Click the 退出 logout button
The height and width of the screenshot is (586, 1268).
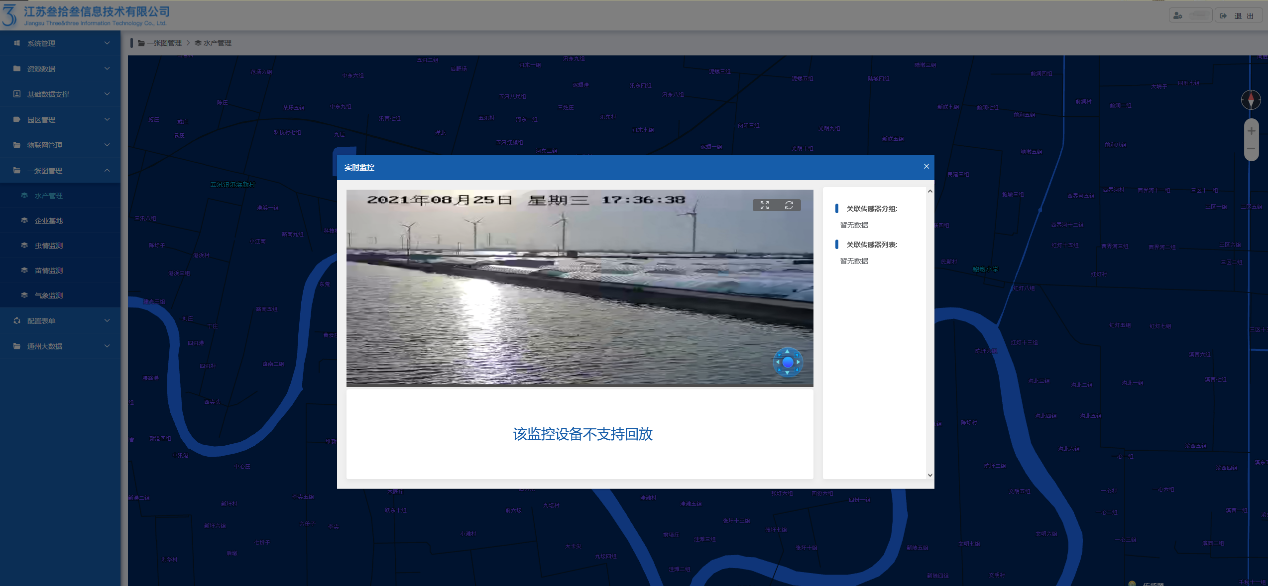coord(1222,15)
